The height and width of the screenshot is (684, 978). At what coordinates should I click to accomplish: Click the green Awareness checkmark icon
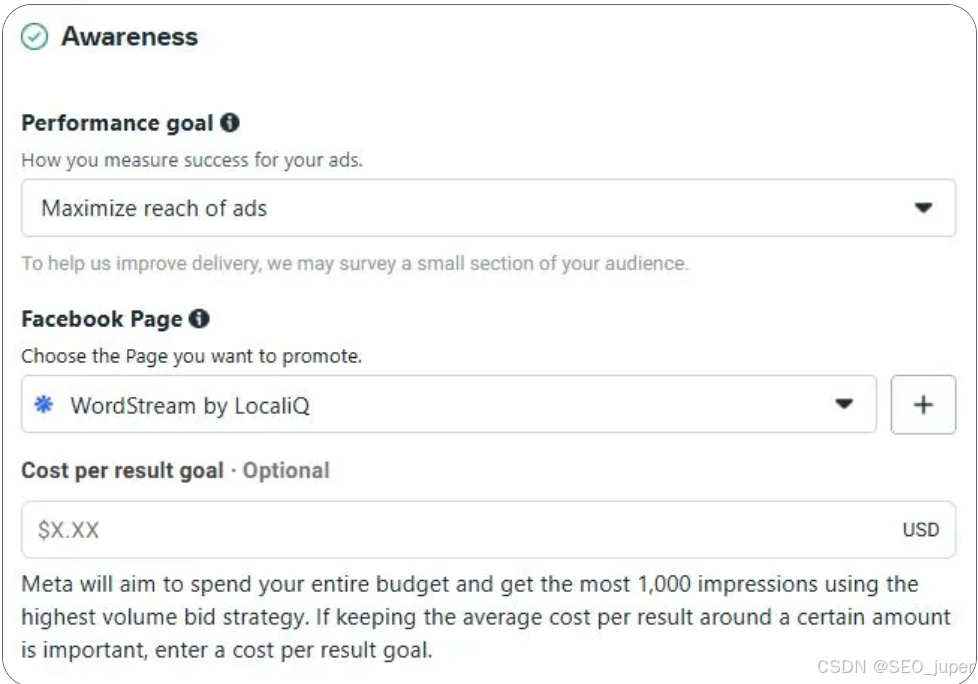(35, 37)
